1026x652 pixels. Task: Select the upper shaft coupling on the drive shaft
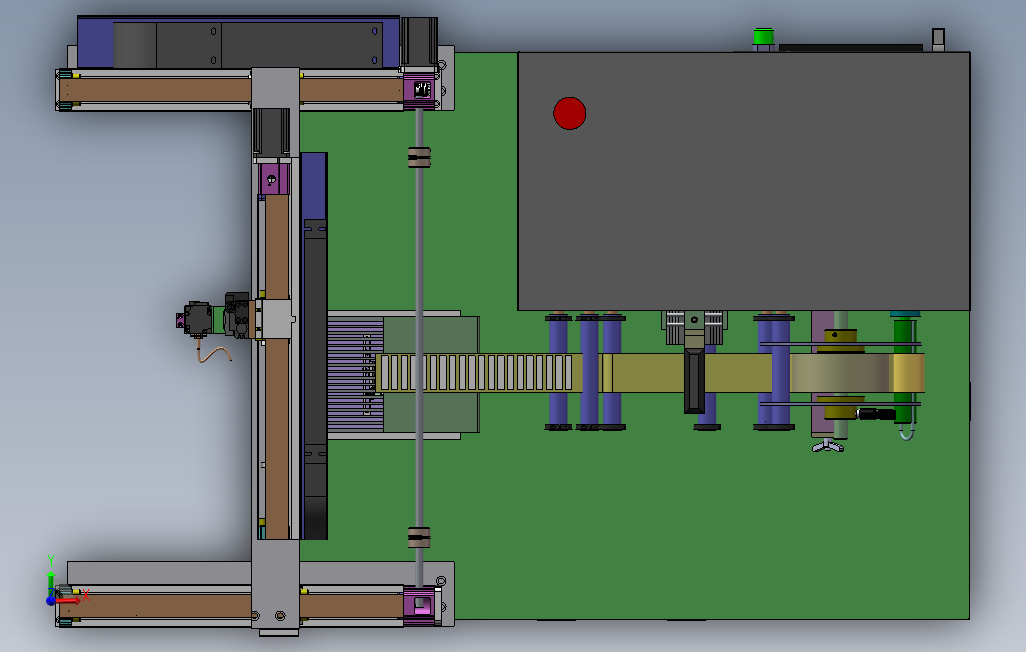(419, 157)
